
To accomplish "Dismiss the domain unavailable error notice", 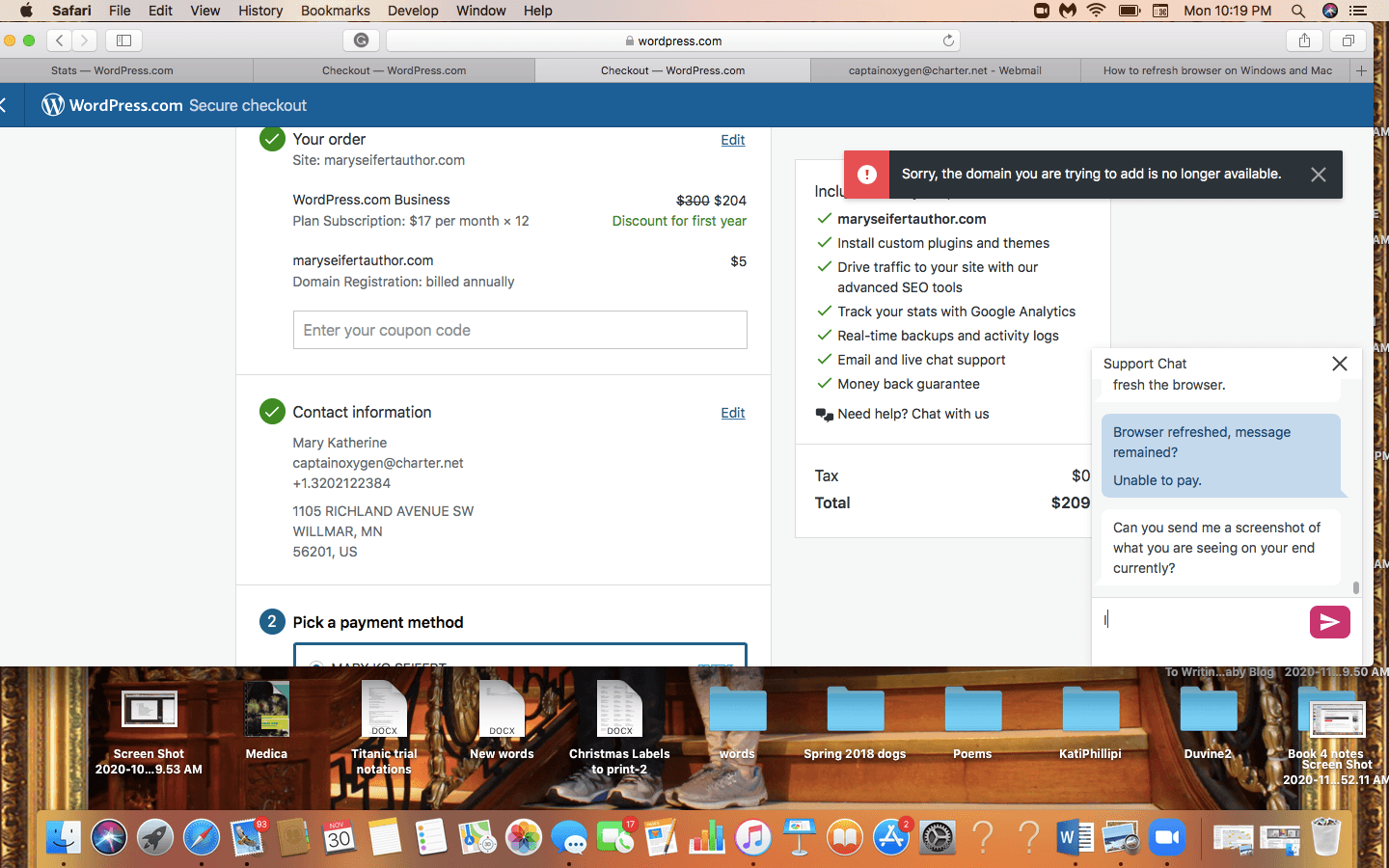I will pos(1319,175).
